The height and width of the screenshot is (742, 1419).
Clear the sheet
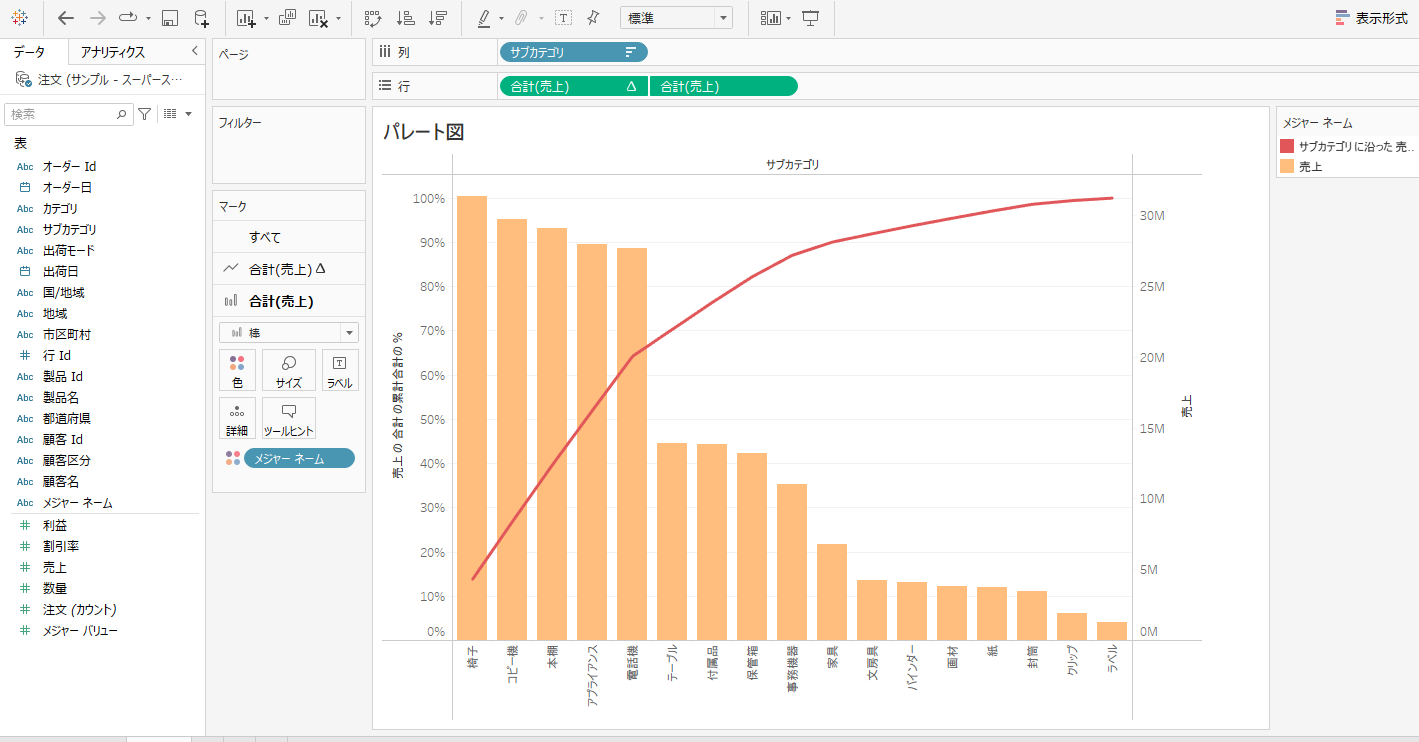319,18
